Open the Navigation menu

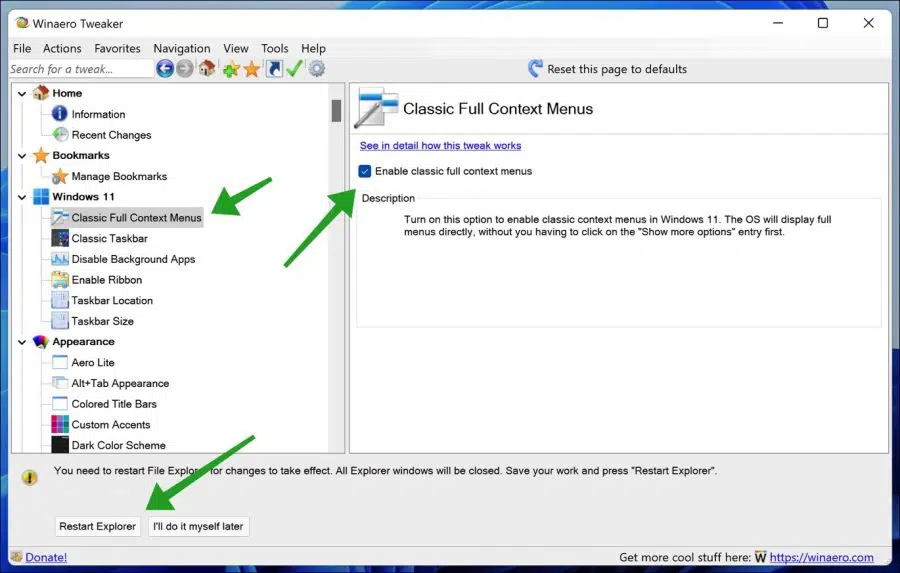[x=181, y=48]
